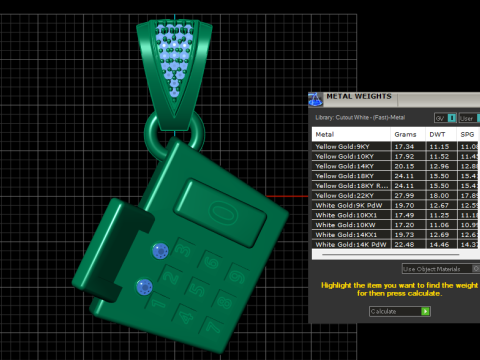Open the Use Object Materials dropdown
The height and width of the screenshot is (360, 480).
point(441,269)
